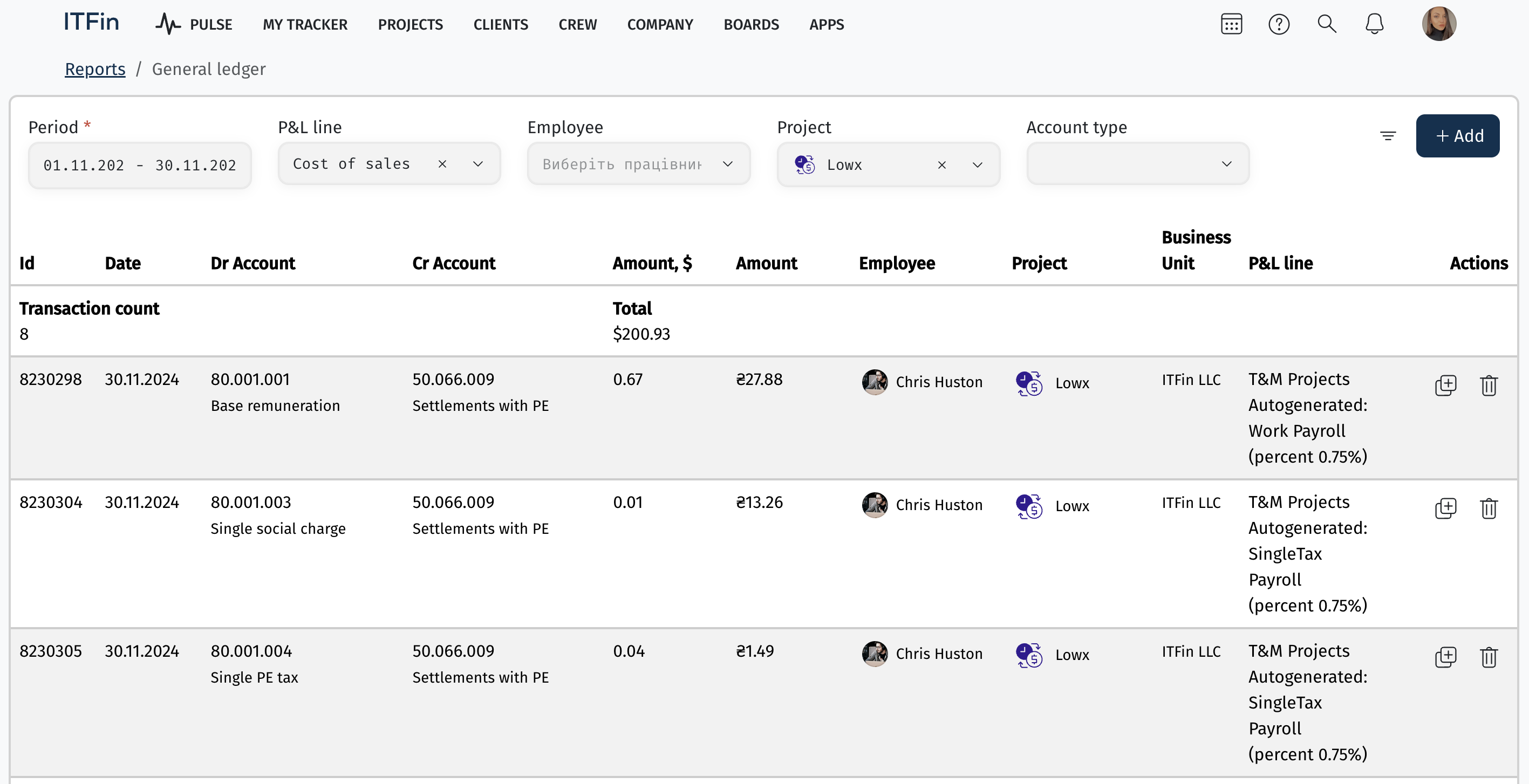Click the Period date range field

pos(140,165)
